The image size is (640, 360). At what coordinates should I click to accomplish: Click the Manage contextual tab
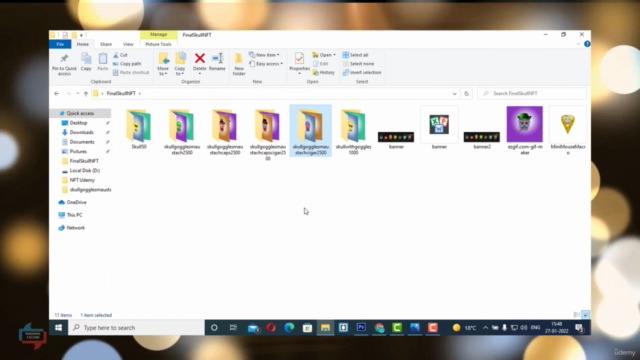(158, 35)
